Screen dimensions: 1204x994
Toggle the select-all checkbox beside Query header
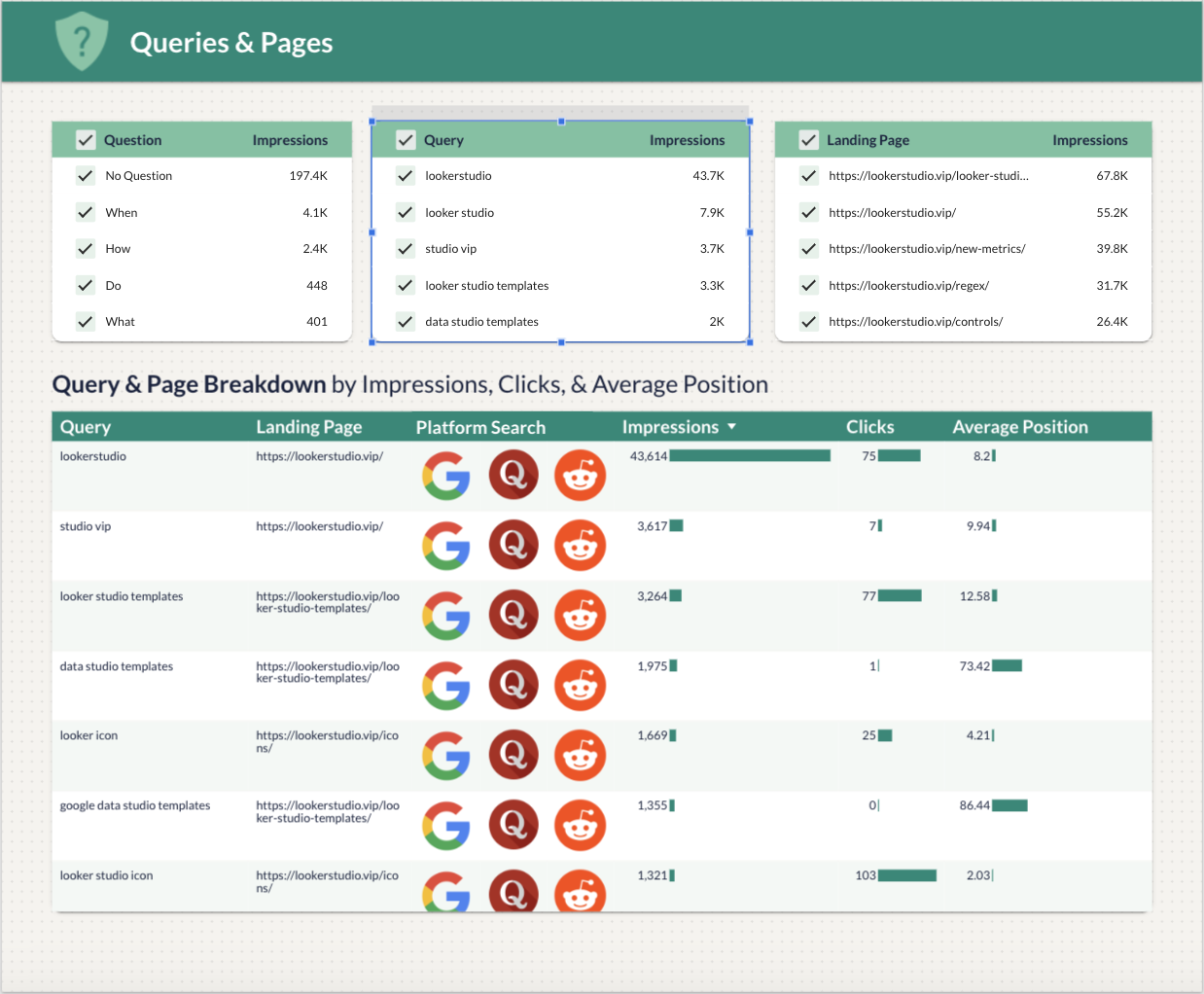click(406, 140)
